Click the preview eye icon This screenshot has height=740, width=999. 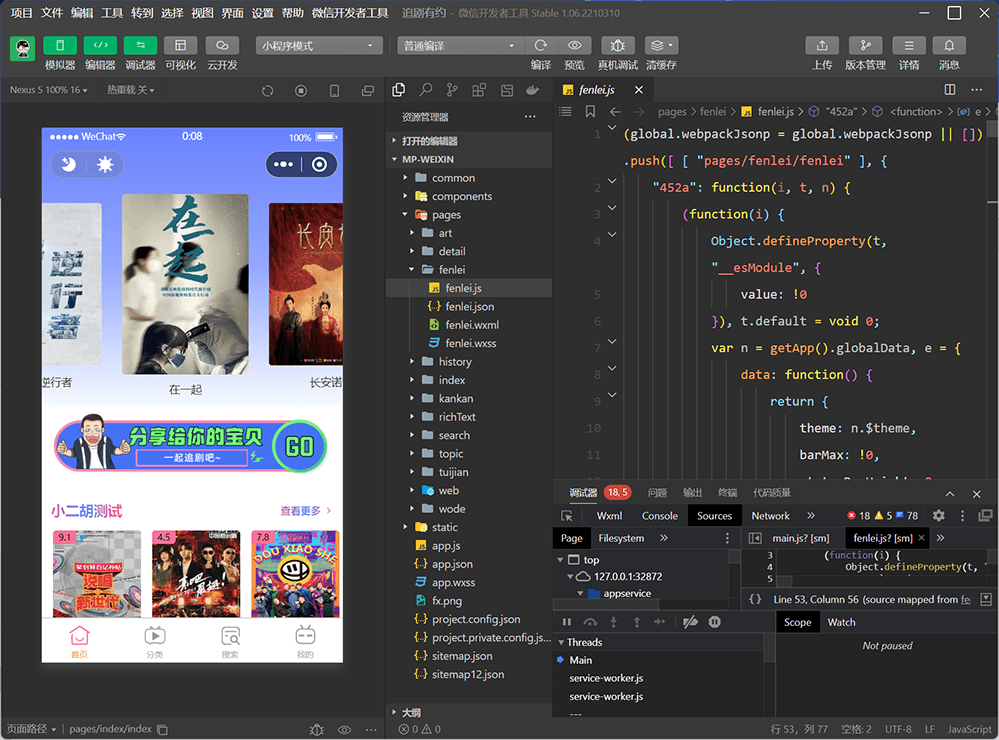(x=574, y=46)
